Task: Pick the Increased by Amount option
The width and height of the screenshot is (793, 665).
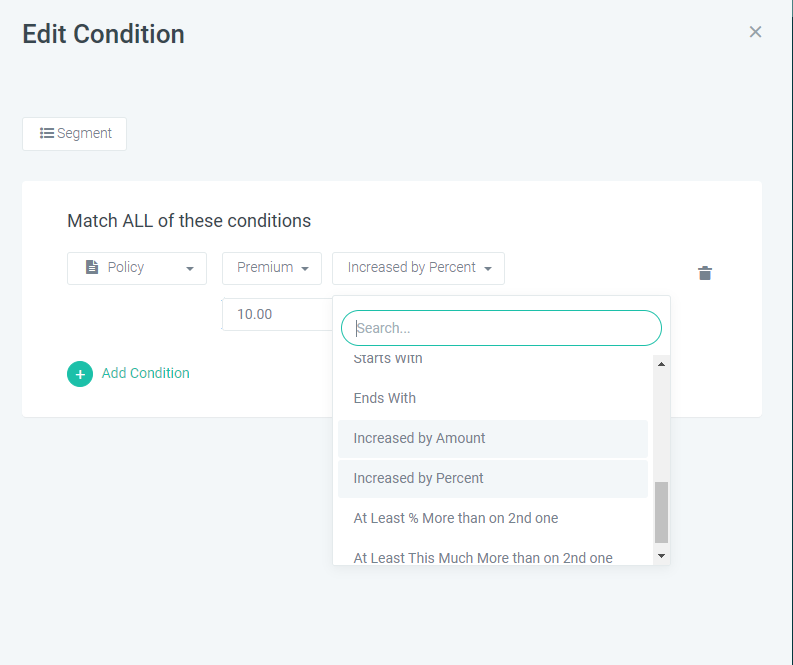Action: pyautogui.click(x=420, y=438)
